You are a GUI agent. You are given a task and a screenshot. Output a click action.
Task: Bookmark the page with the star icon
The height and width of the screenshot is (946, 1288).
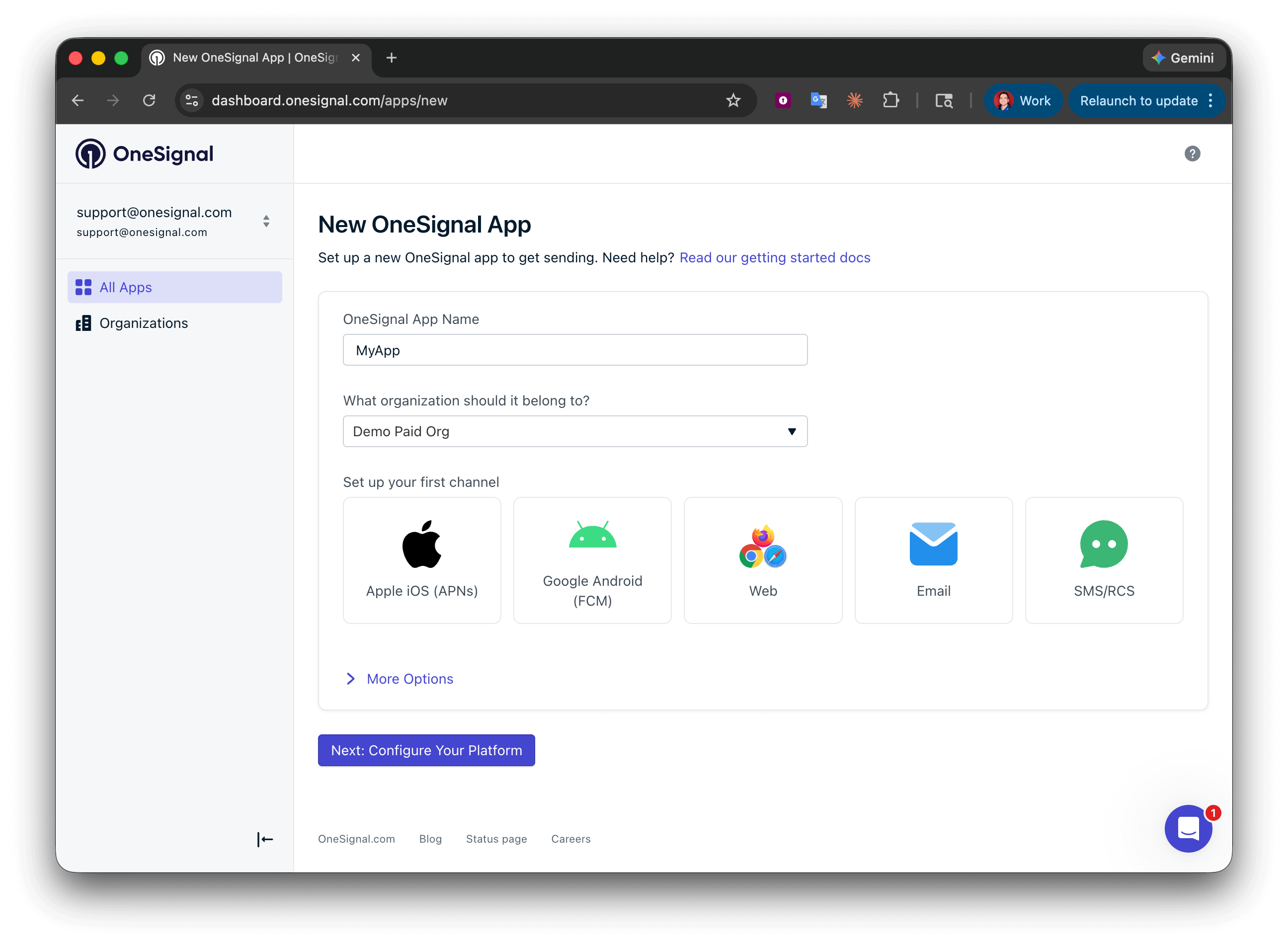point(733,100)
